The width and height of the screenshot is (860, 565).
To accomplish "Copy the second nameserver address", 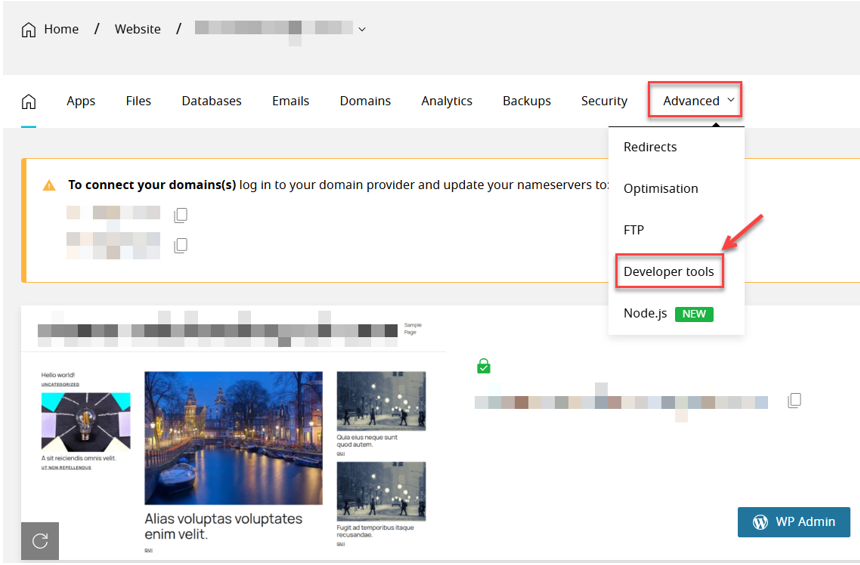I will pos(181,245).
